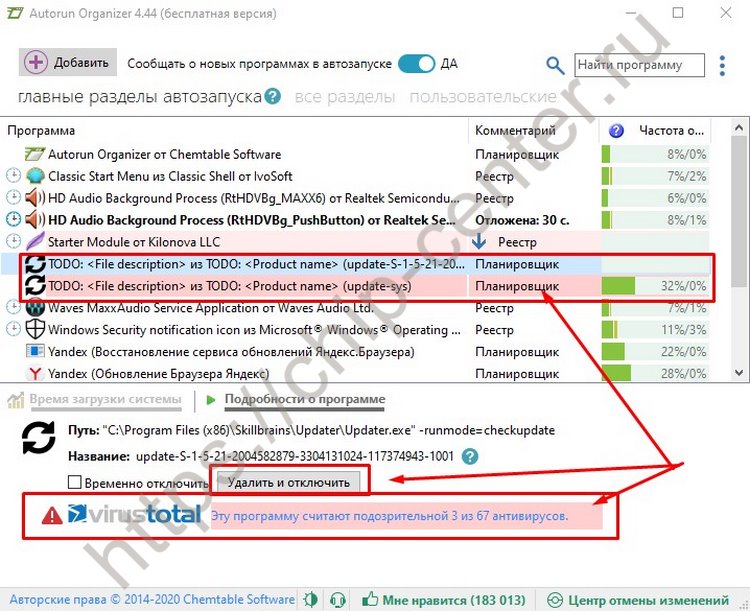
Task: Open the link about 3 из 67 антивирусов
Action: click(389, 516)
